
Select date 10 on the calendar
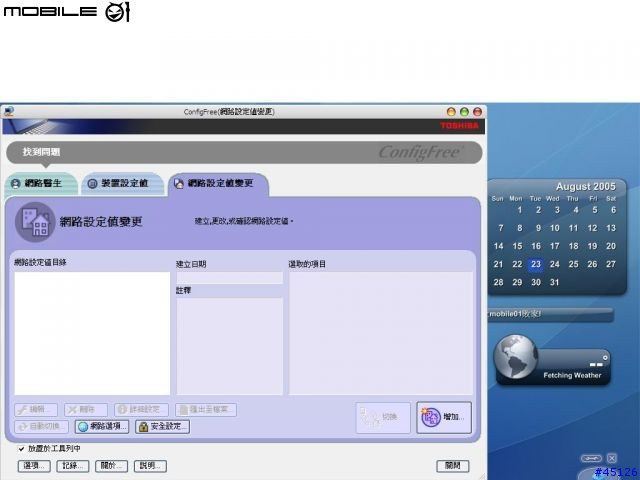pos(554,228)
